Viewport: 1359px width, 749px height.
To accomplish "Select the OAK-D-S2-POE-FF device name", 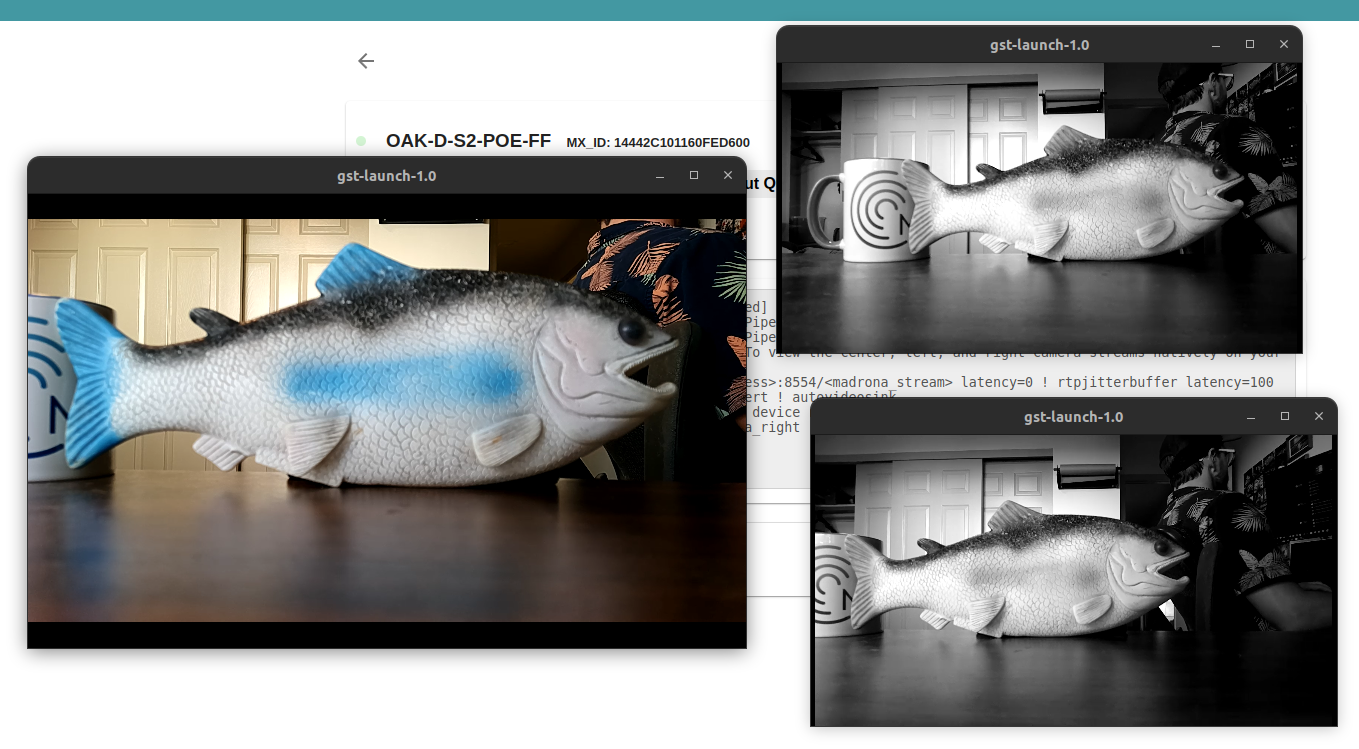I will 468,141.
